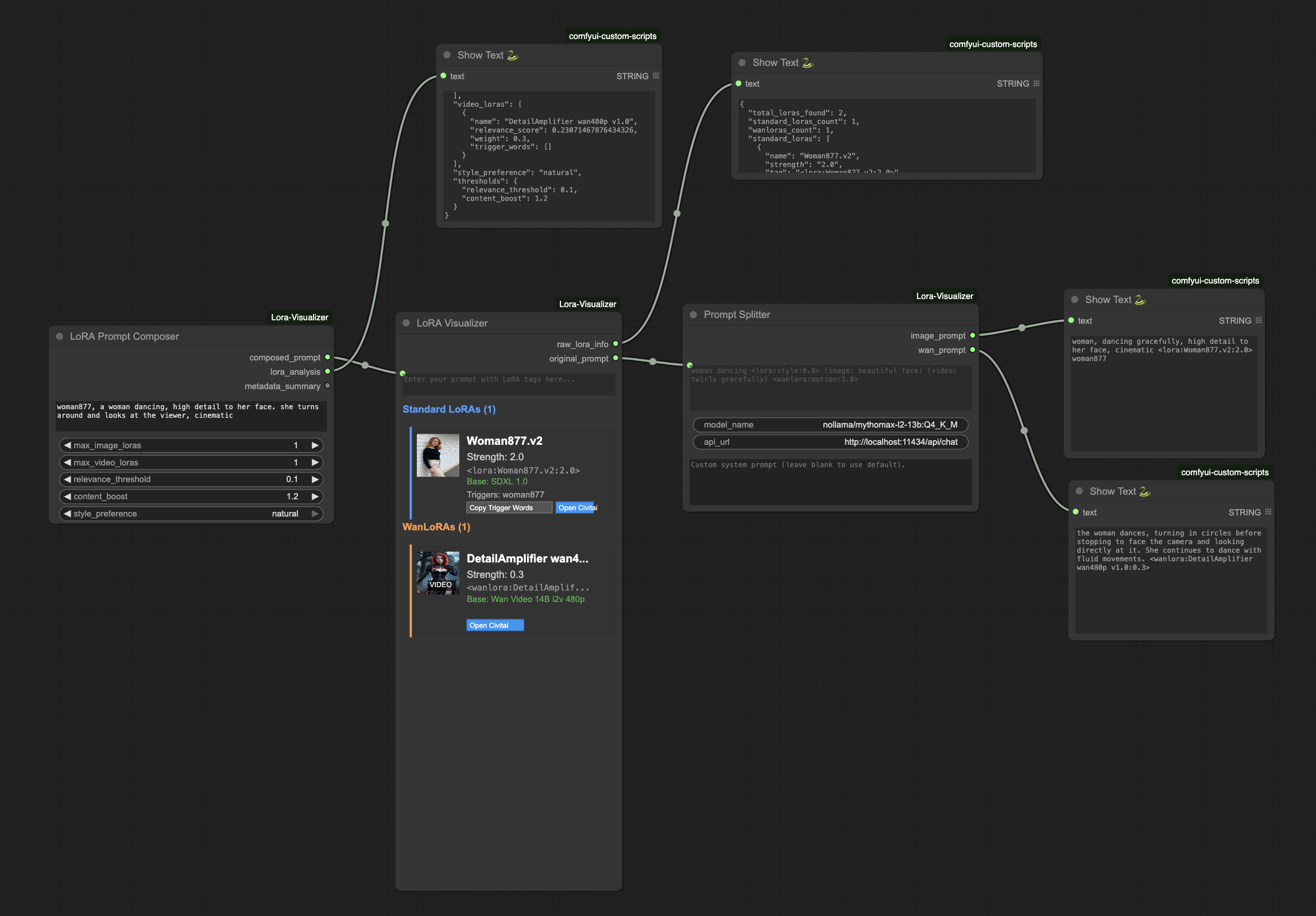Screen dimensions: 1316x916
Task: Click the 'Enter your prompt with LoRA tags' field
Action: 509,385
